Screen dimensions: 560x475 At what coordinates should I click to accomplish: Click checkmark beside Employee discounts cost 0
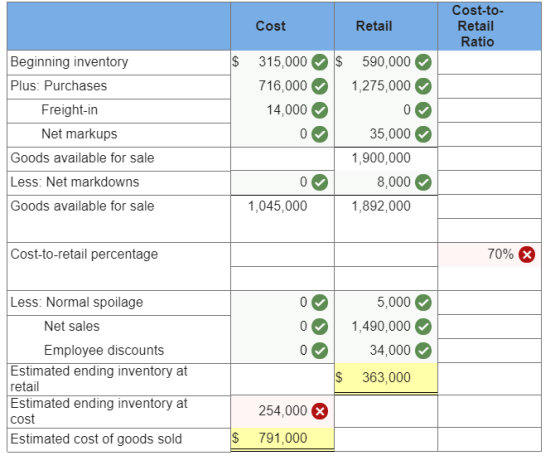tap(320, 351)
